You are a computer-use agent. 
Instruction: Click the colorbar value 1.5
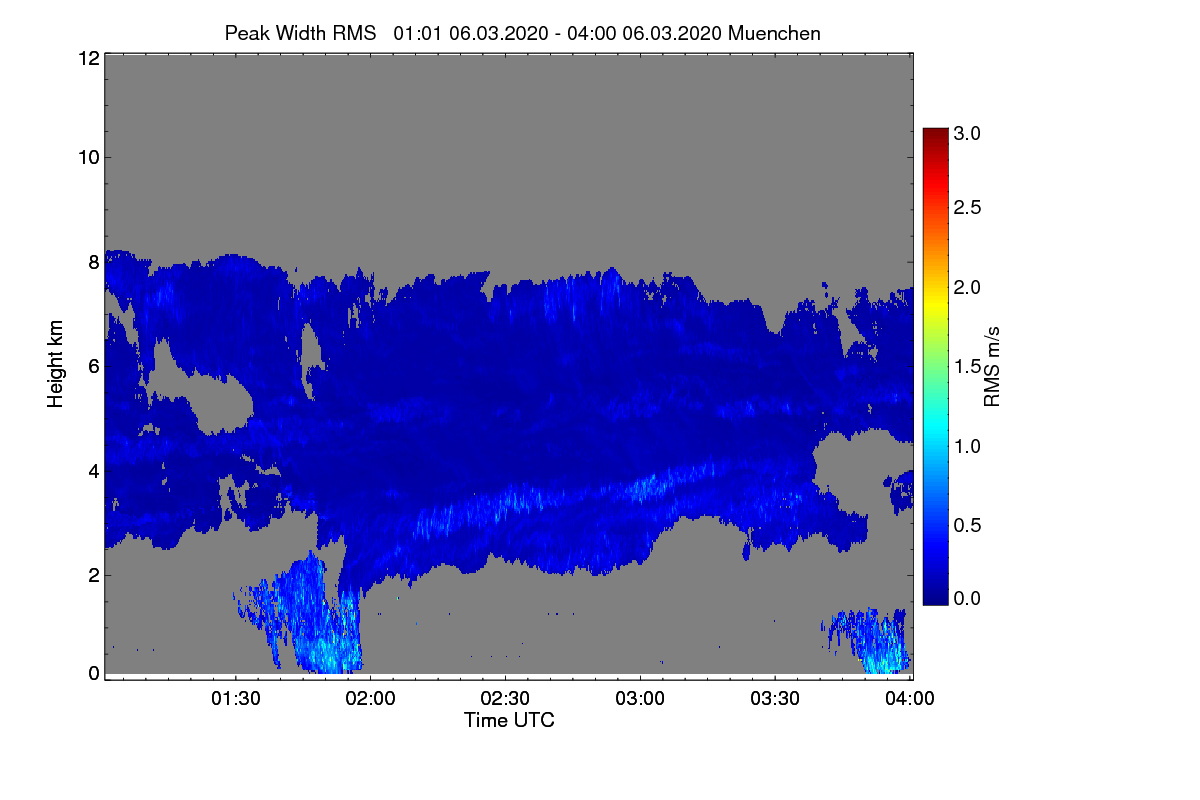click(967, 367)
